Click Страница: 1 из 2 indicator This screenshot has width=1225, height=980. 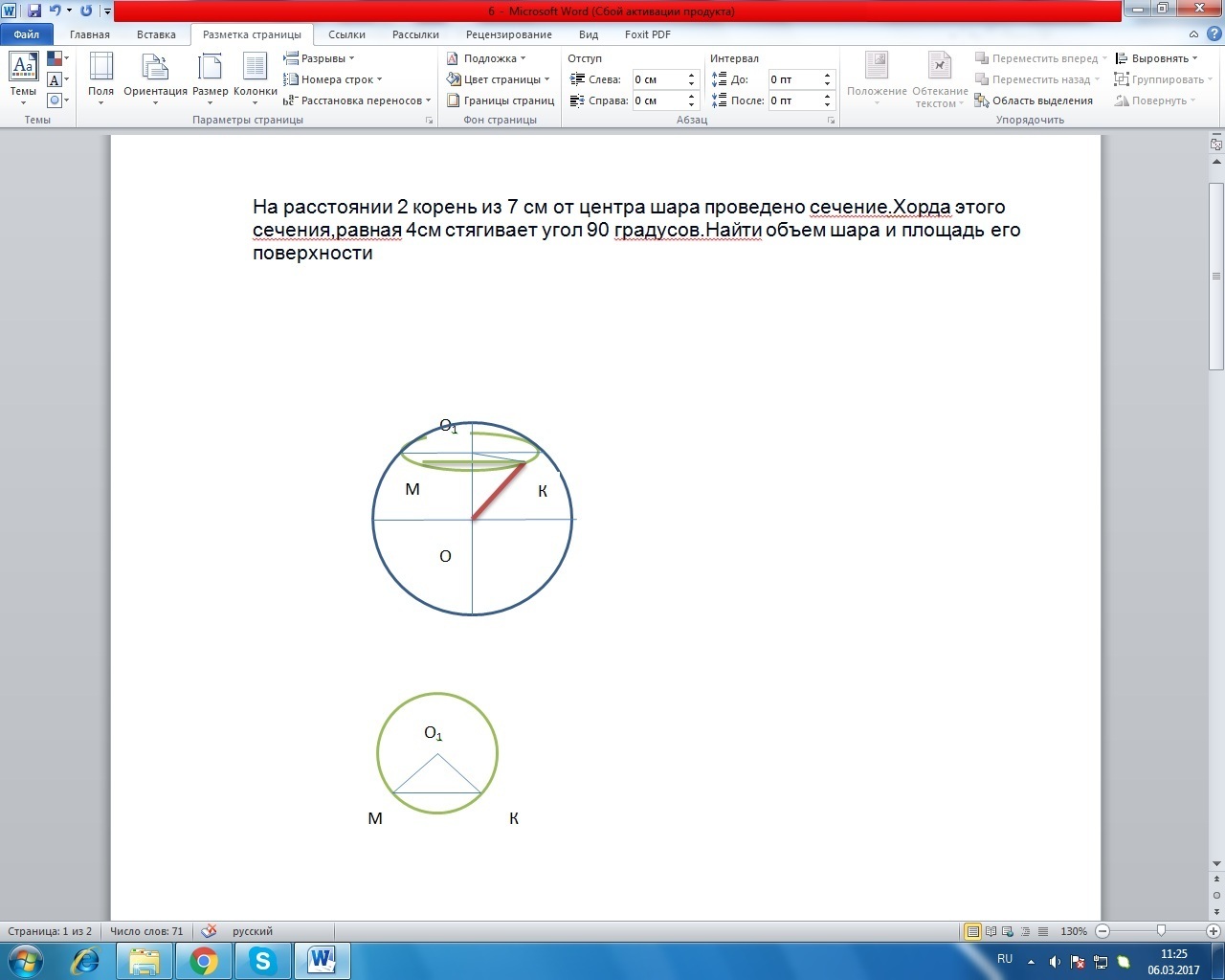(50, 931)
